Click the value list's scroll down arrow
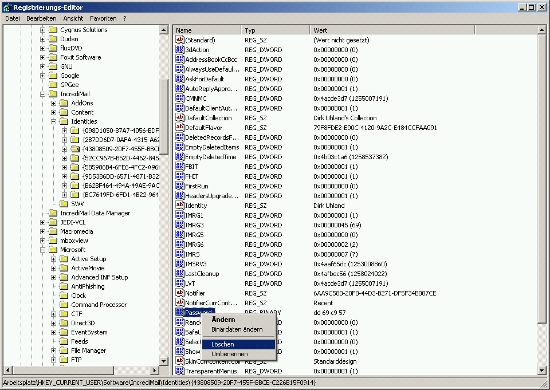The width and height of the screenshot is (550, 390). 541,370
